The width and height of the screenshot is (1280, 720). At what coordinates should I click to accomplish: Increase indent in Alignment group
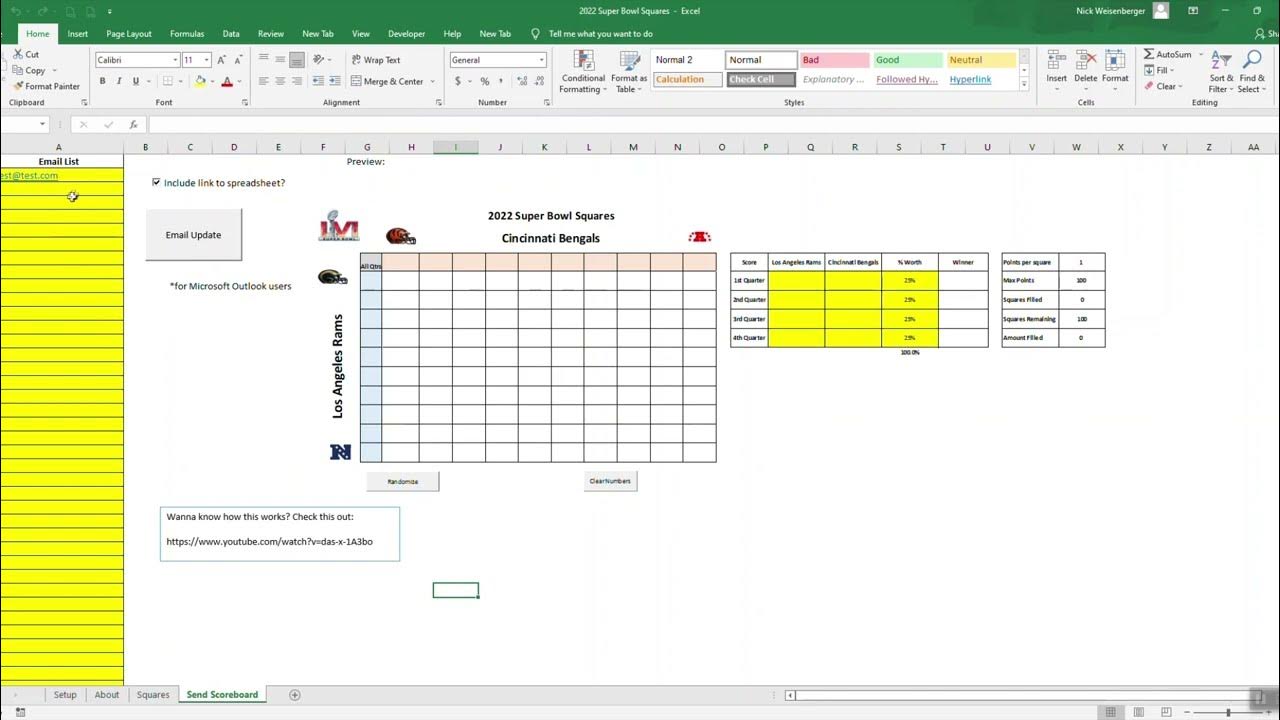[334, 81]
